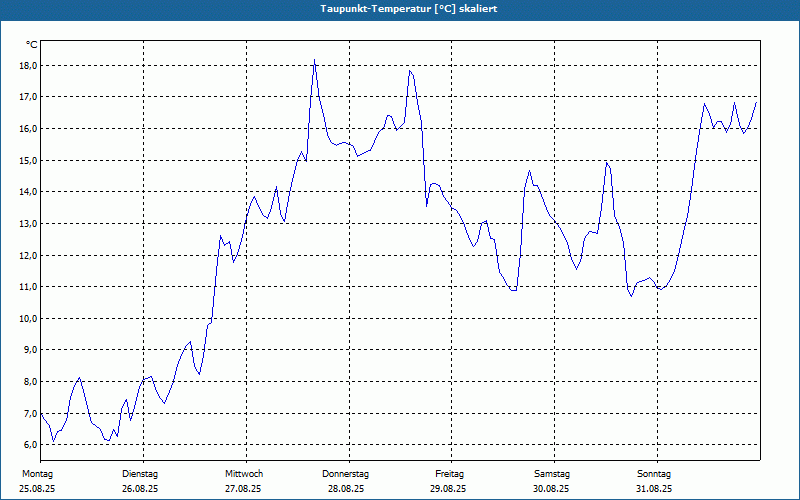Click the 12,0 y-axis value
The image size is (800, 500).
click(x=29, y=255)
